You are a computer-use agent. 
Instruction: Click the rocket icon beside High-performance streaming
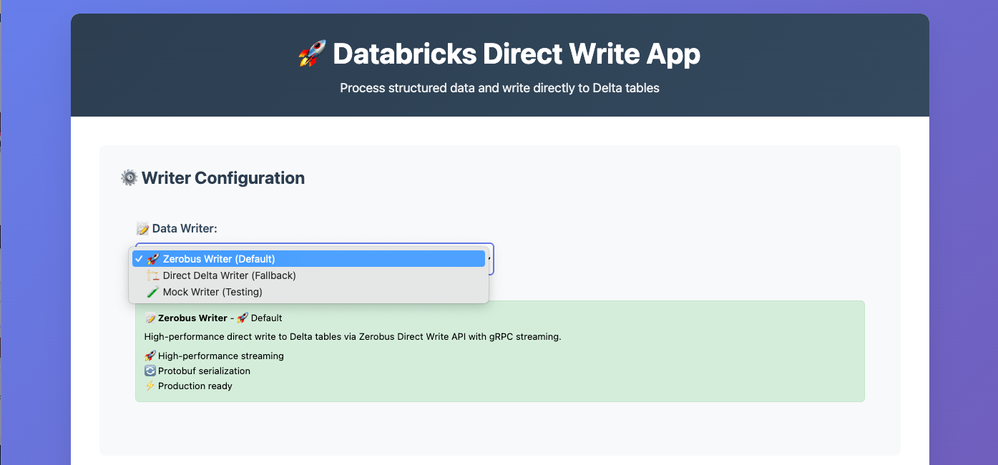point(150,356)
